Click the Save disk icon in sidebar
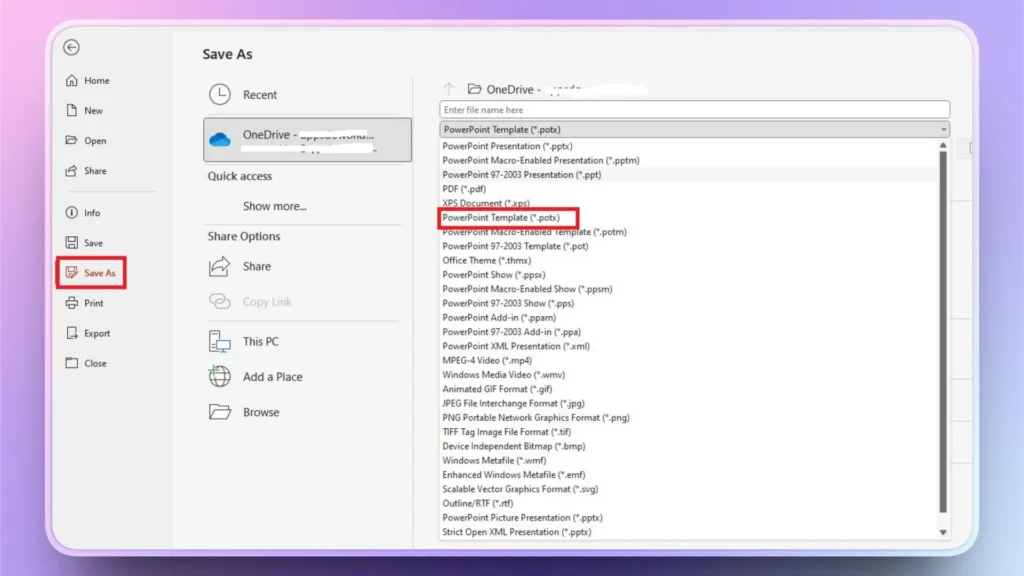Image resolution: width=1024 pixels, height=576 pixels. click(70, 241)
